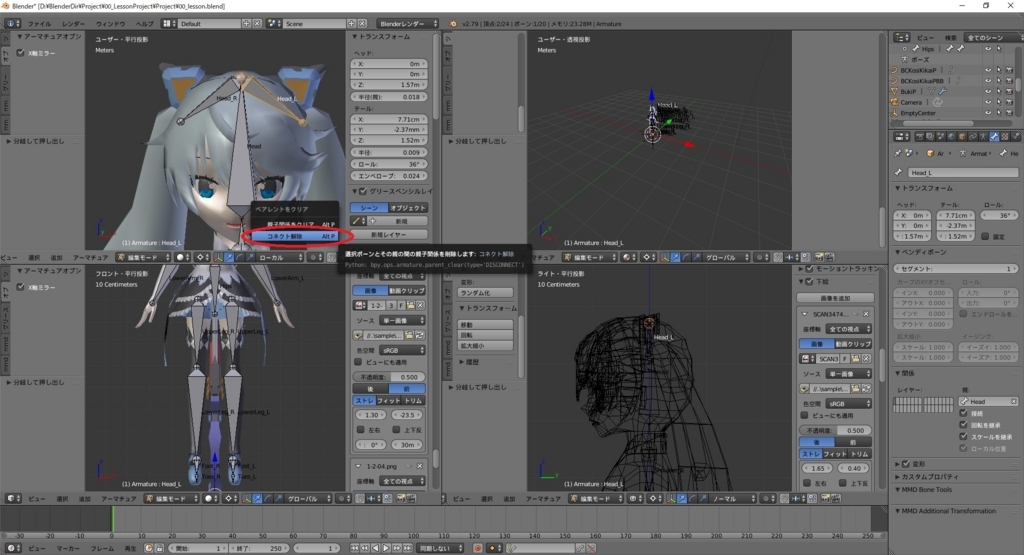This screenshot has width=1024, height=555.
Task: Click the ランダム化 button
Action: (485, 293)
